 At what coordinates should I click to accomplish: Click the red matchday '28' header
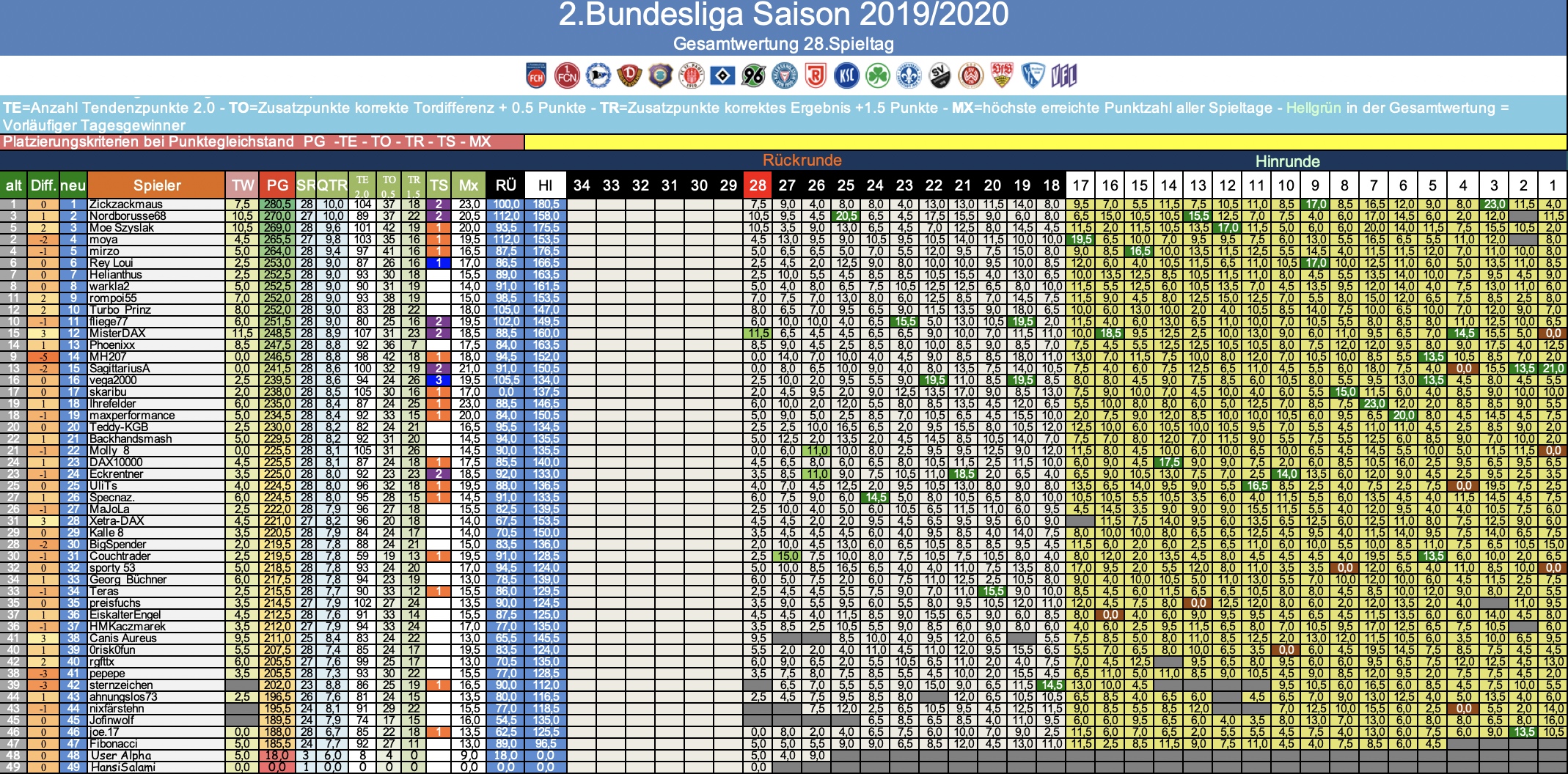pos(758,185)
